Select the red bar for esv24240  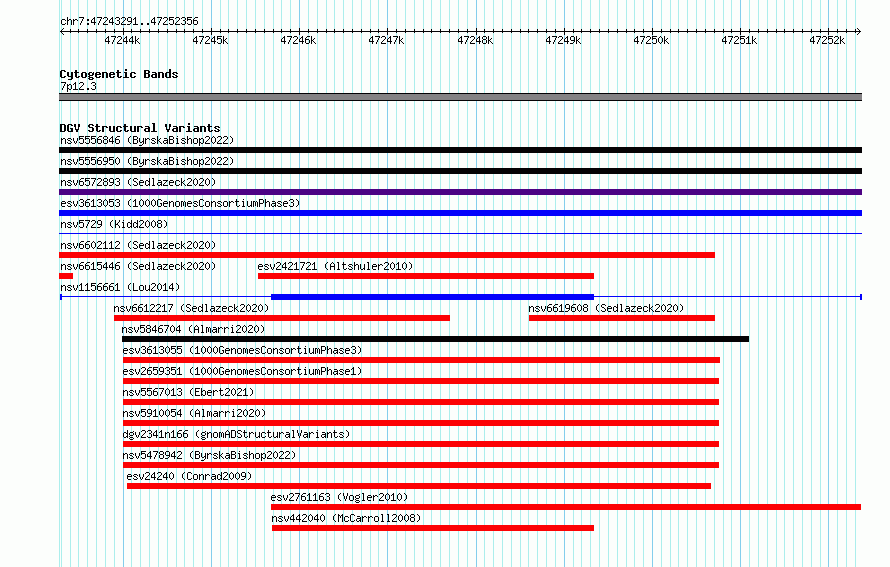[419, 486]
